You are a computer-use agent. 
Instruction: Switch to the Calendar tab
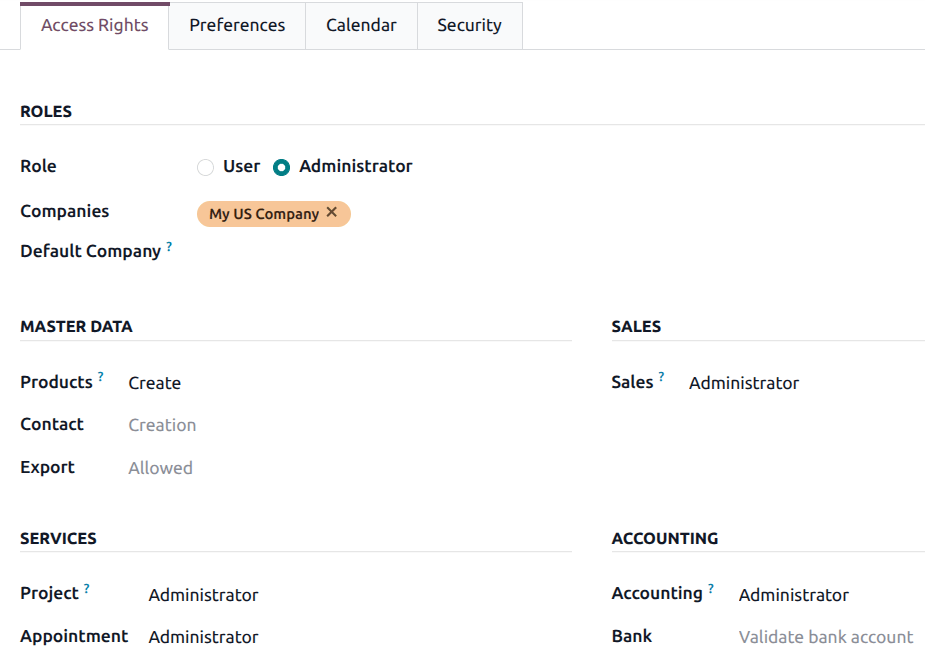(361, 25)
